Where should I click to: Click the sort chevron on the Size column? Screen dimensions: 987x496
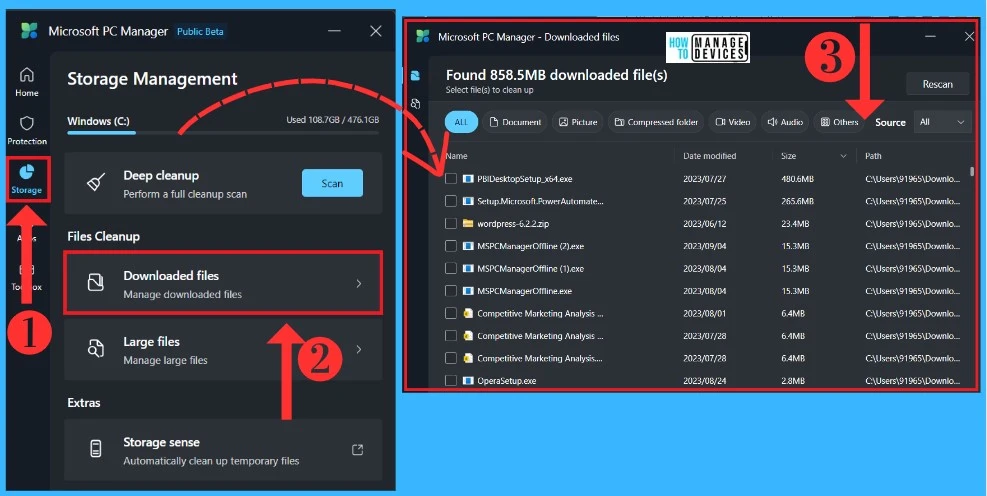[x=843, y=156]
